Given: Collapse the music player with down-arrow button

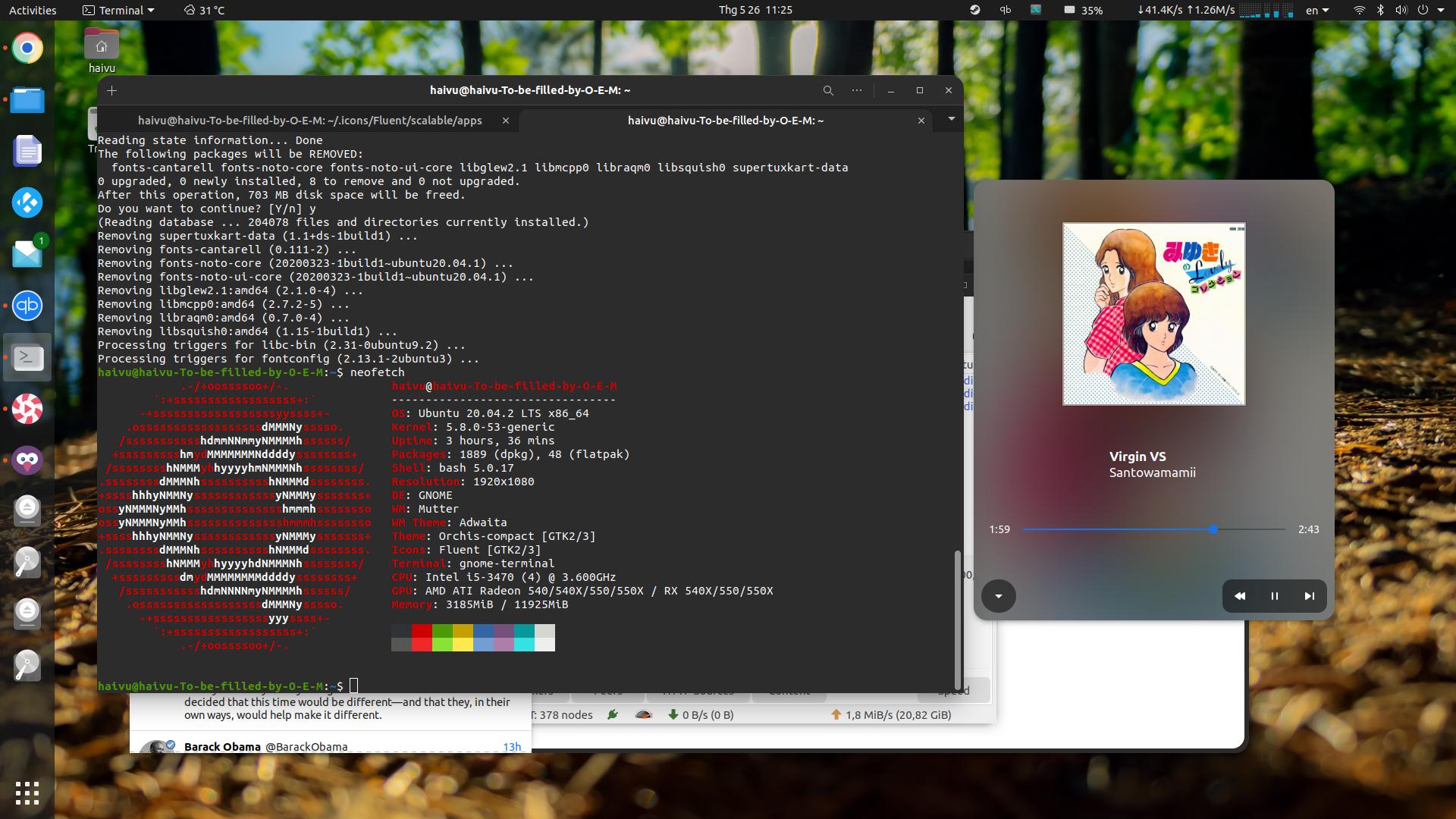Looking at the screenshot, I should (999, 596).
